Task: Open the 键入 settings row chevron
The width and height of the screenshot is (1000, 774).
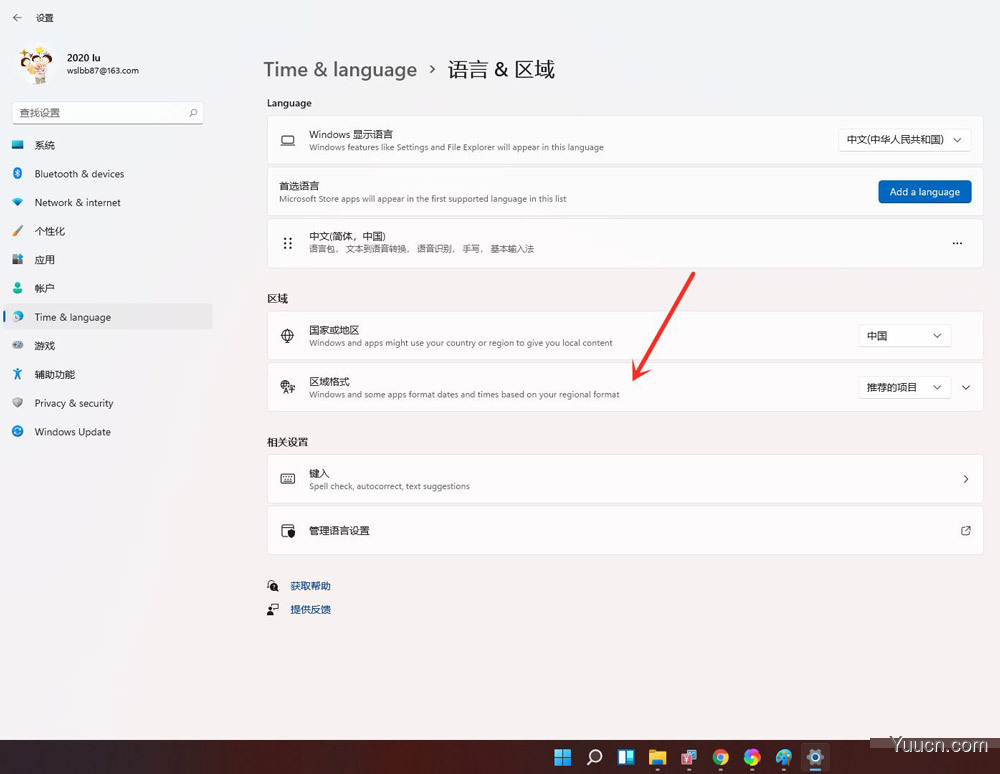Action: point(966,479)
